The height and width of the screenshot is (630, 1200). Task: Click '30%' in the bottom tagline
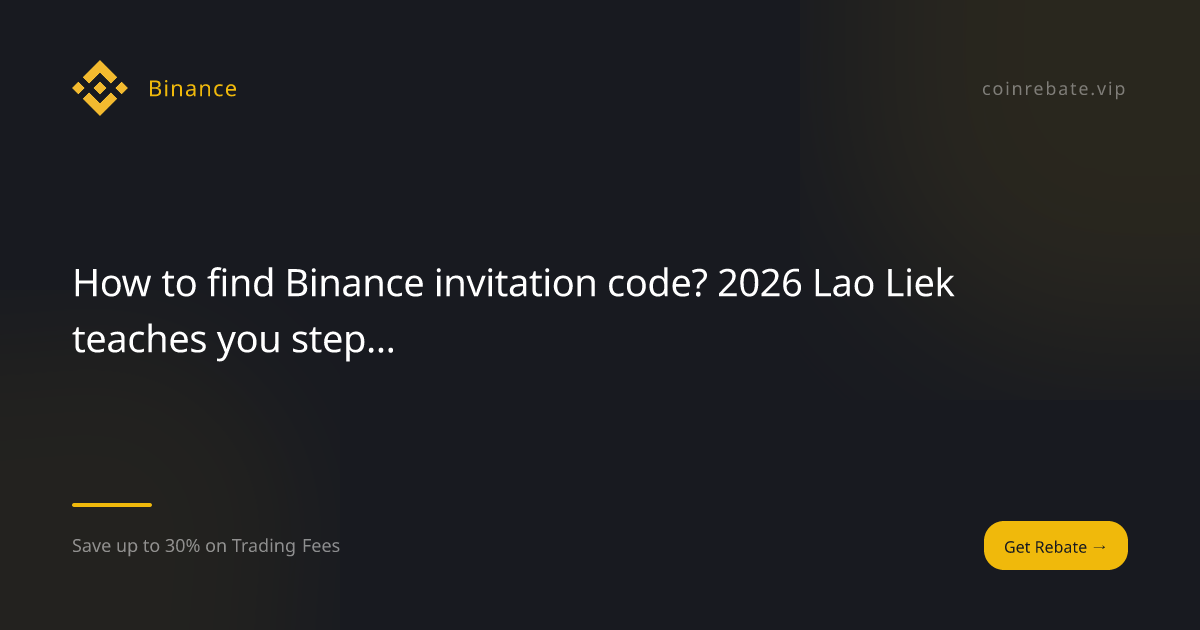point(182,546)
